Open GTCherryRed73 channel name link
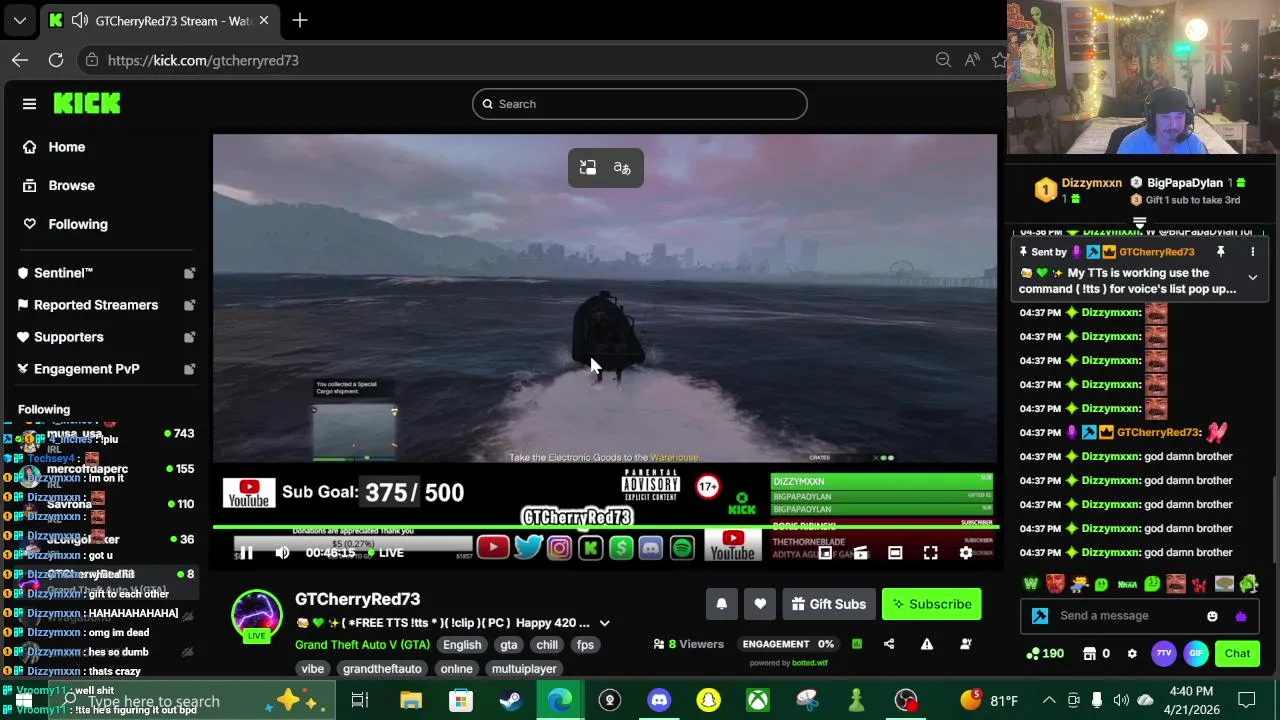 (x=357, y=599)
